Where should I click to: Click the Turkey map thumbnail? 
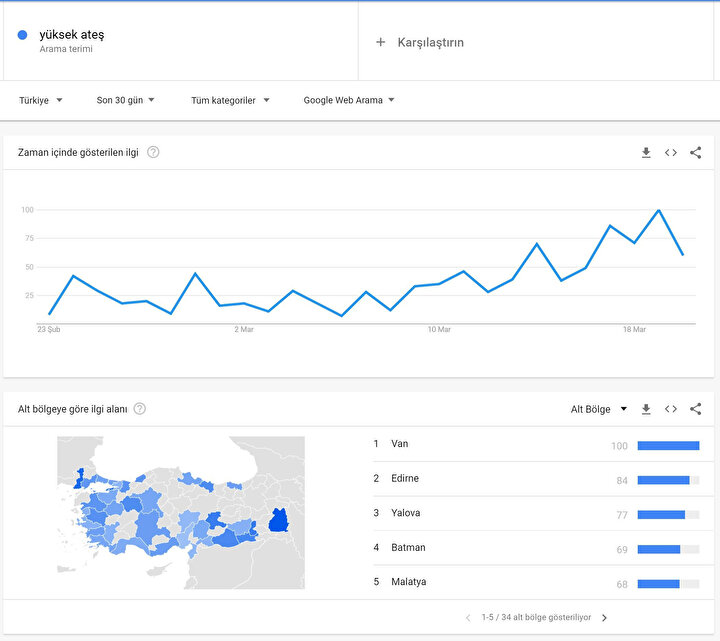[x=181, y=512]
